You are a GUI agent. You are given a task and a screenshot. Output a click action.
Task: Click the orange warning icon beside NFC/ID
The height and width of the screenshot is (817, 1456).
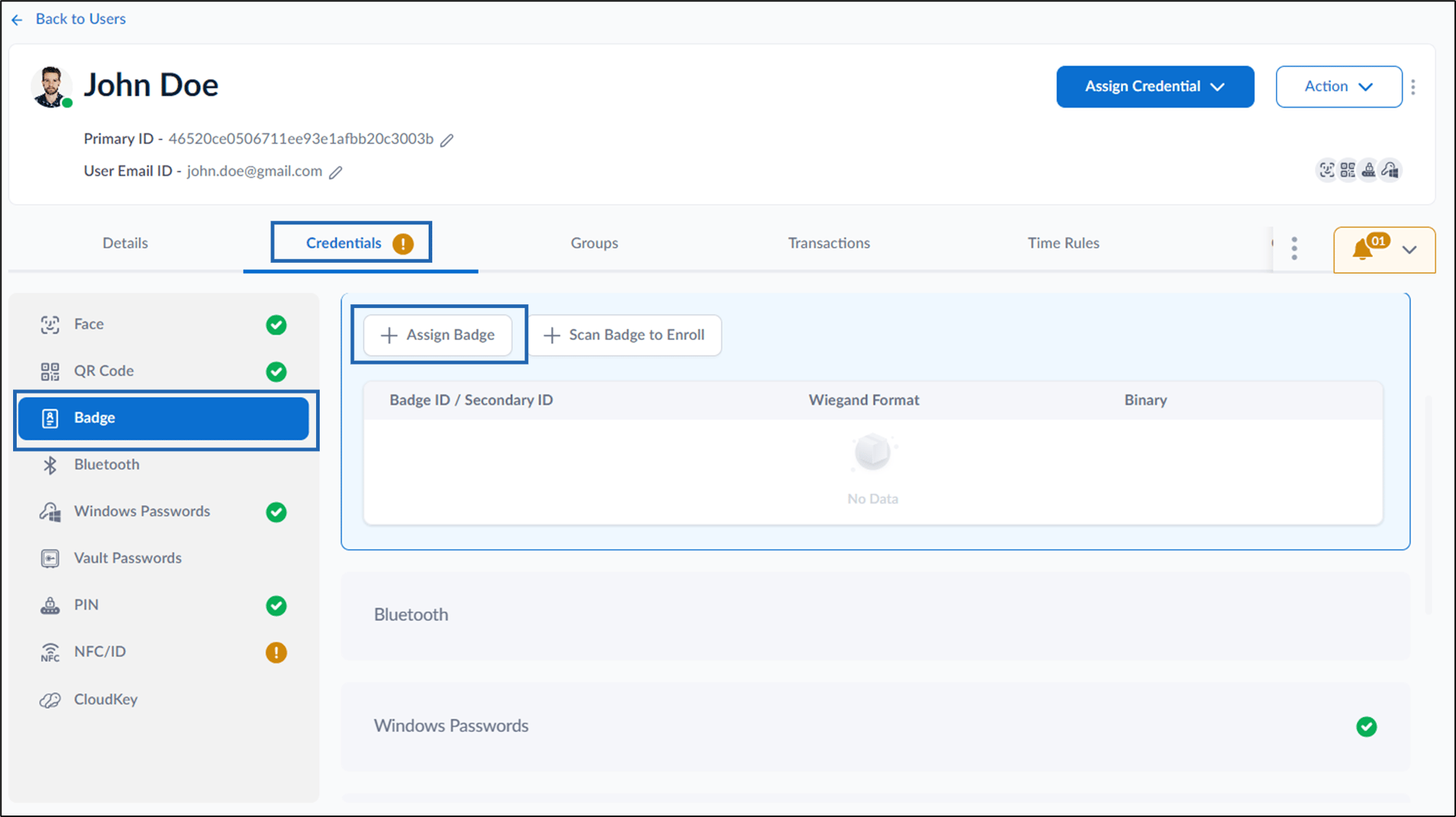point(276,653)
